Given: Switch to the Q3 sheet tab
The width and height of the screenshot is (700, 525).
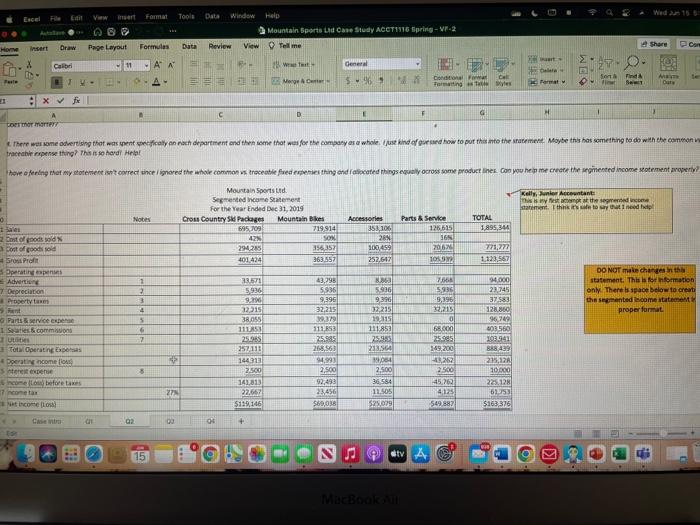Looking at the screenshot, I should (x=170, y=421).
